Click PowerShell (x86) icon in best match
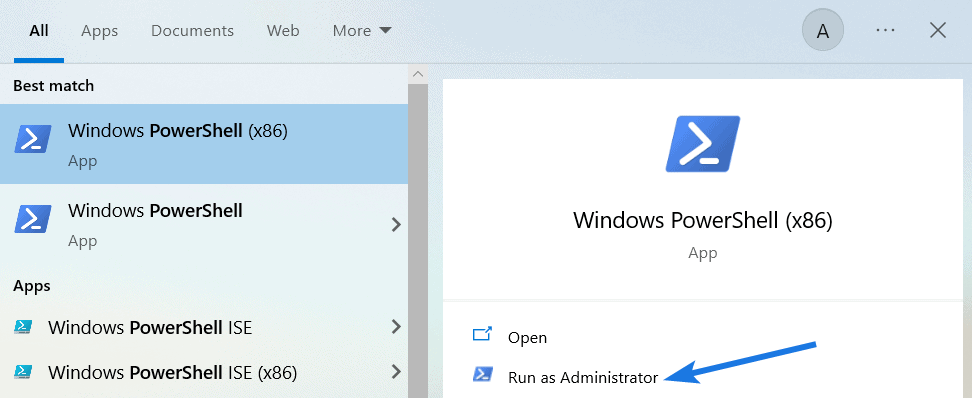Viewport: 972px width, 398px height. point(32,139)
